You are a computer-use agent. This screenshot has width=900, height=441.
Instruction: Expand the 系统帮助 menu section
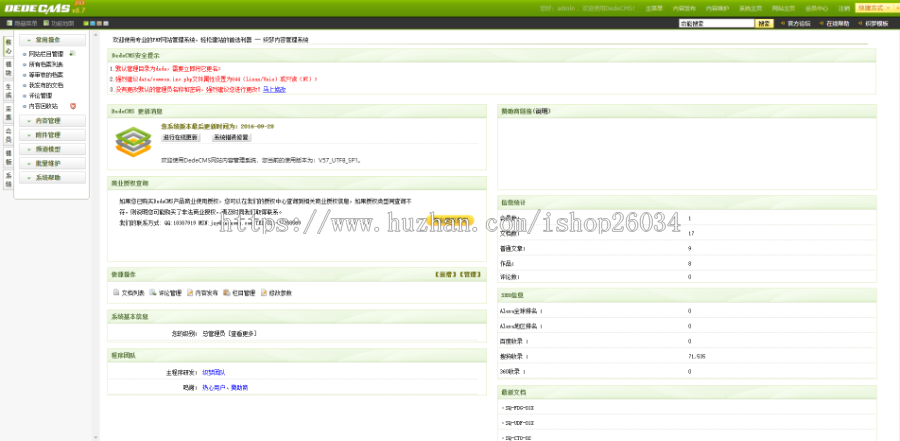pyautogui.click(x=52, y=178)
